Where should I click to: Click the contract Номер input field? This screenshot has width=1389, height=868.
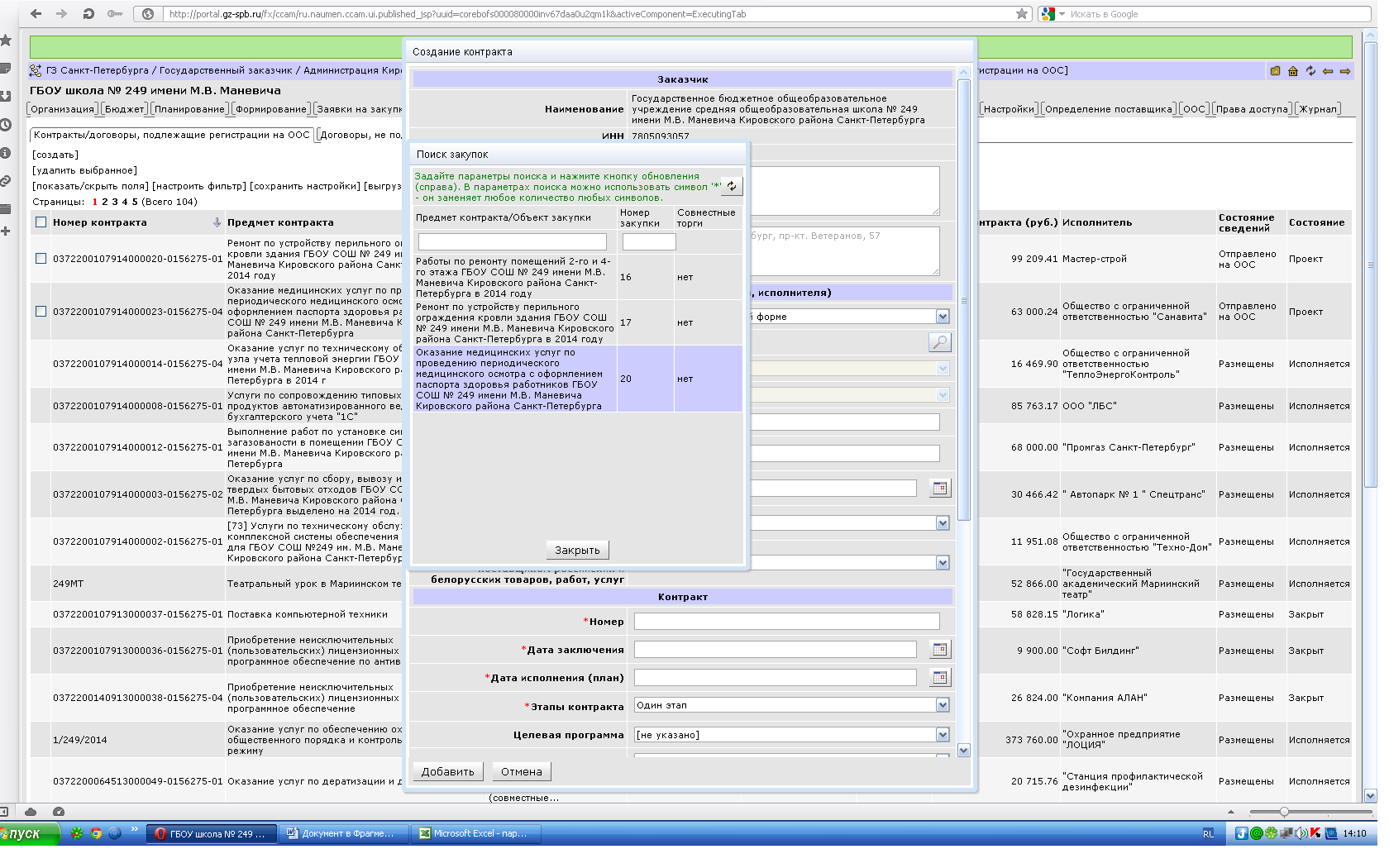pyautogui.click(x=787, y=622)
